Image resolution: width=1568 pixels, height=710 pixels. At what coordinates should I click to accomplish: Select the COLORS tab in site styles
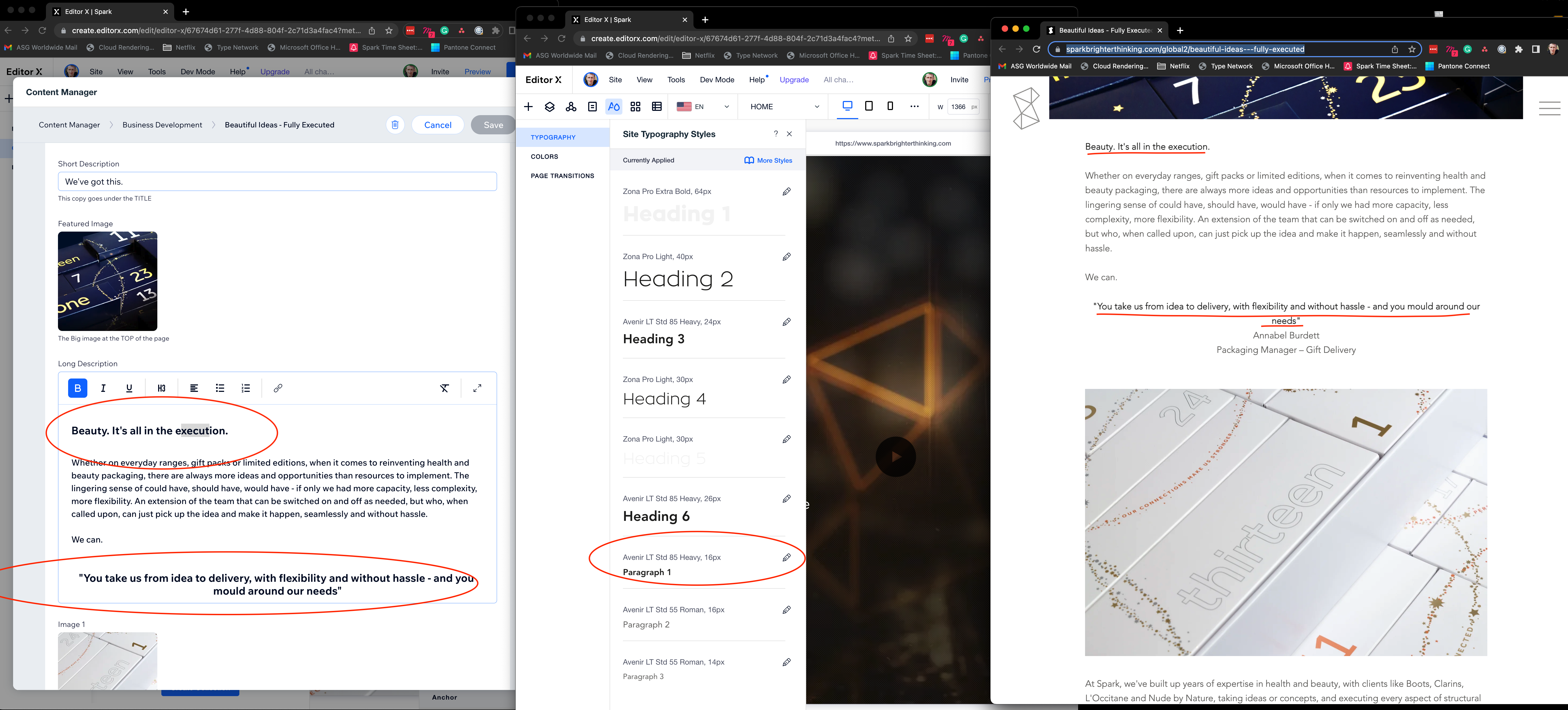tap(544, 157)
